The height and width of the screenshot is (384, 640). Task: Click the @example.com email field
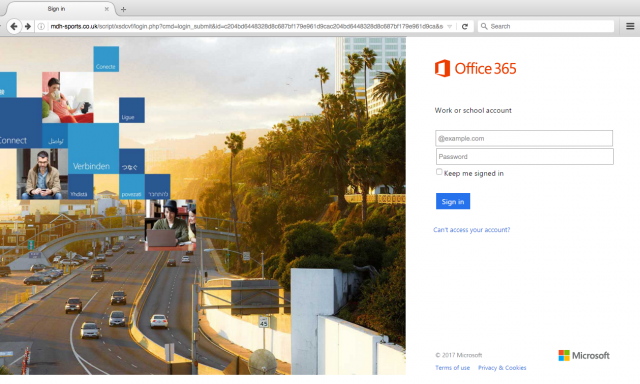click(x=524, y=138)
